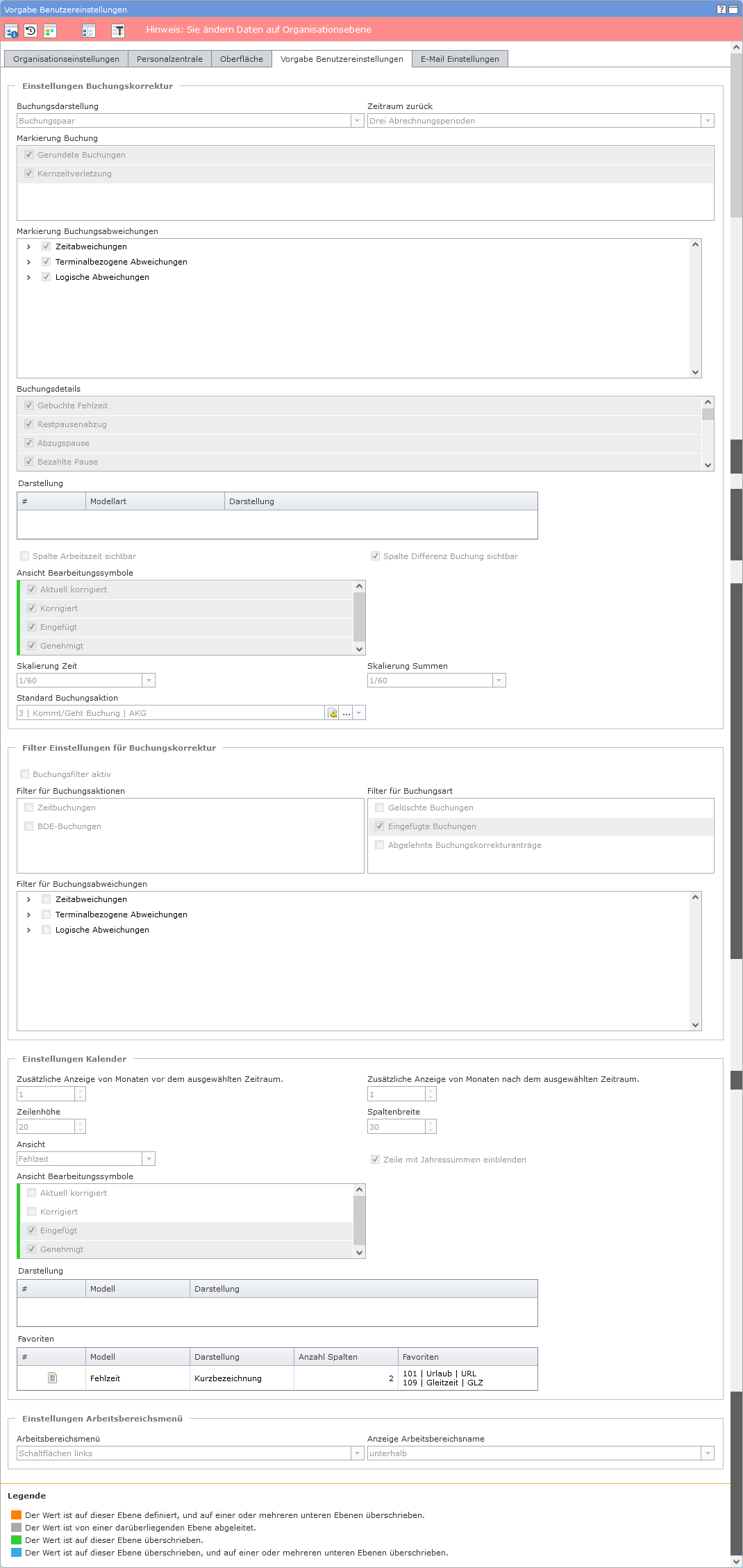Image resolution: width=743 pixels, height=1568 pixels.
Task: Open the Buchungsdarstellung dropdown
Action: pyautogui.click(x=358, y=121)
